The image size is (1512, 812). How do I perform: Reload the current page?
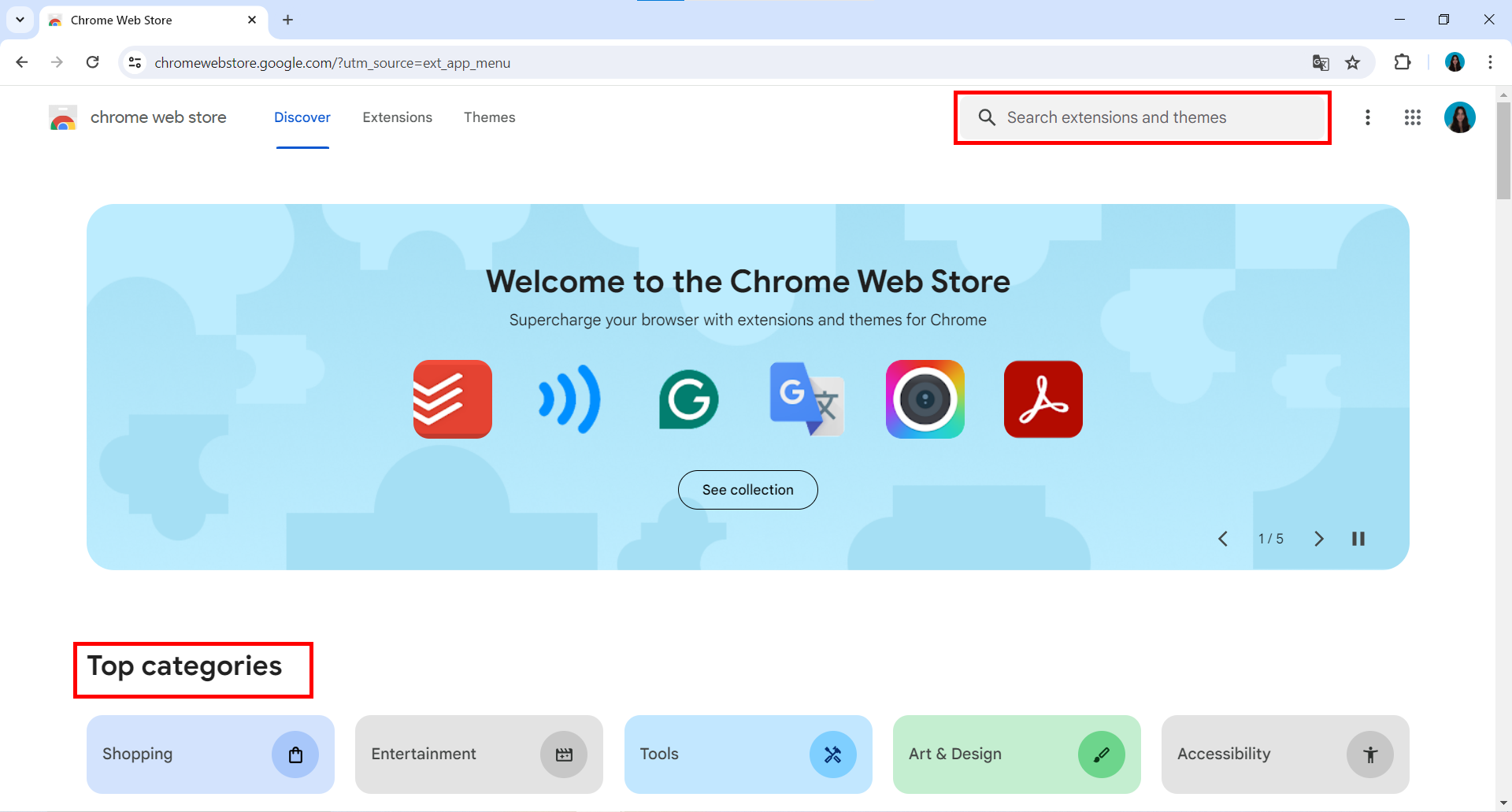tap(93, 62)
